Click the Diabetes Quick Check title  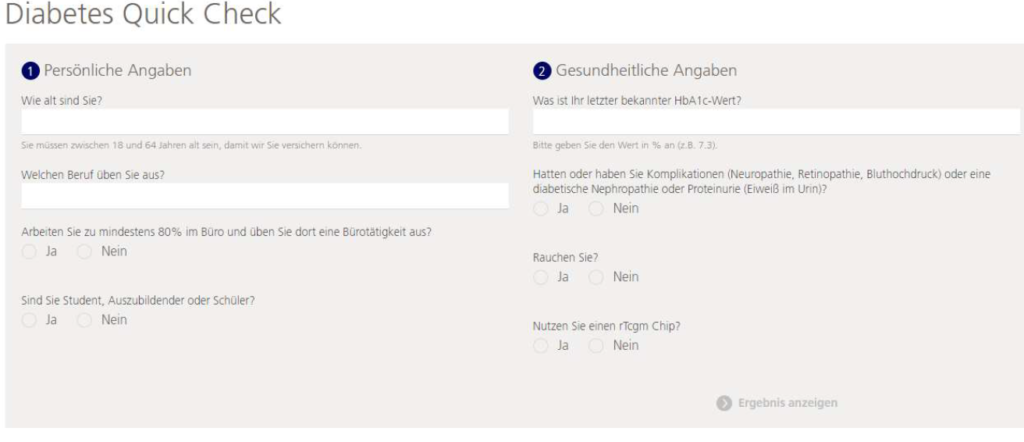click(x=143, y=14)
